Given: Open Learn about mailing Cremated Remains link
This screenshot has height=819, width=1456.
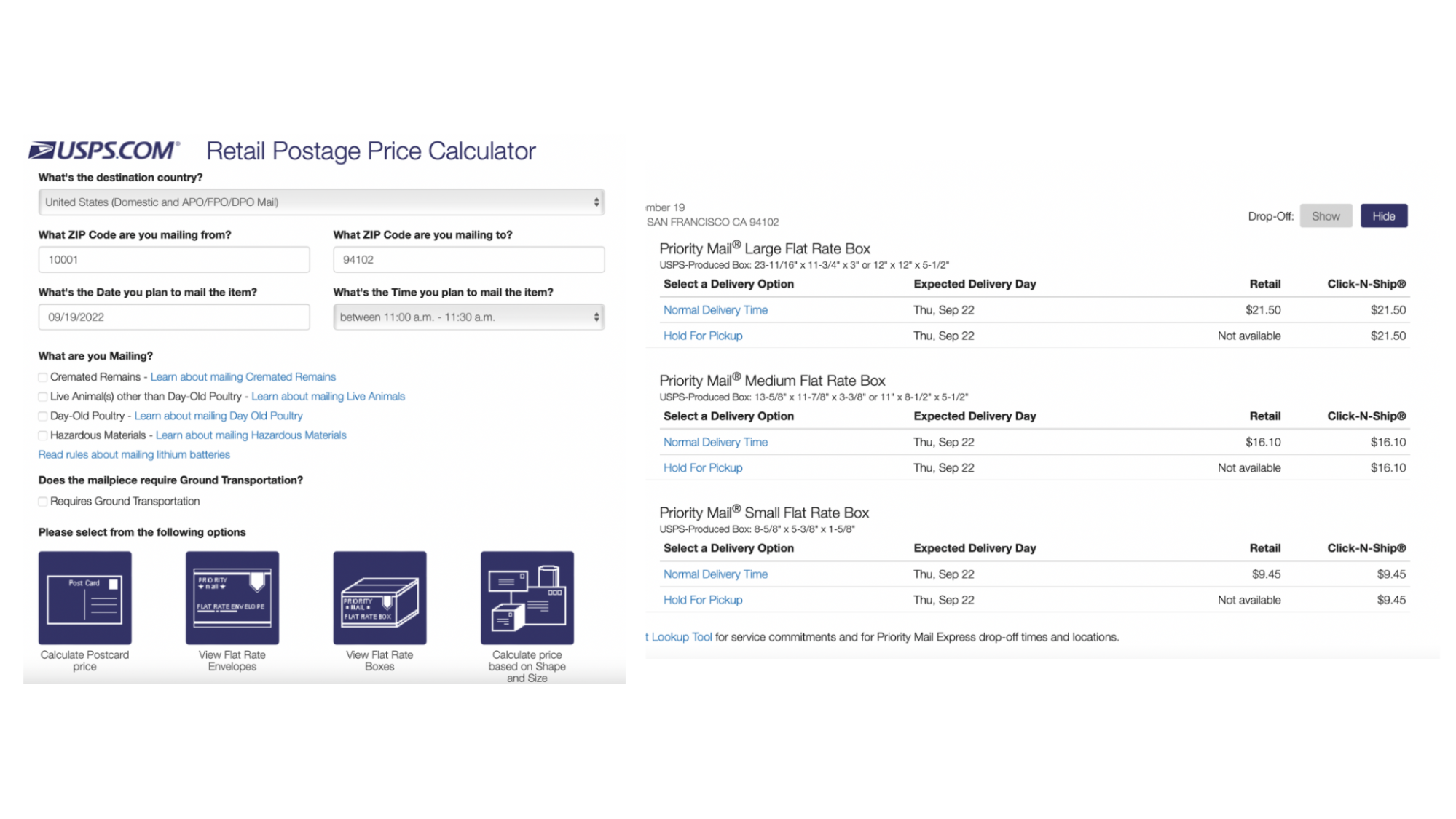Looking at the screenshot, I should (243, 376).
